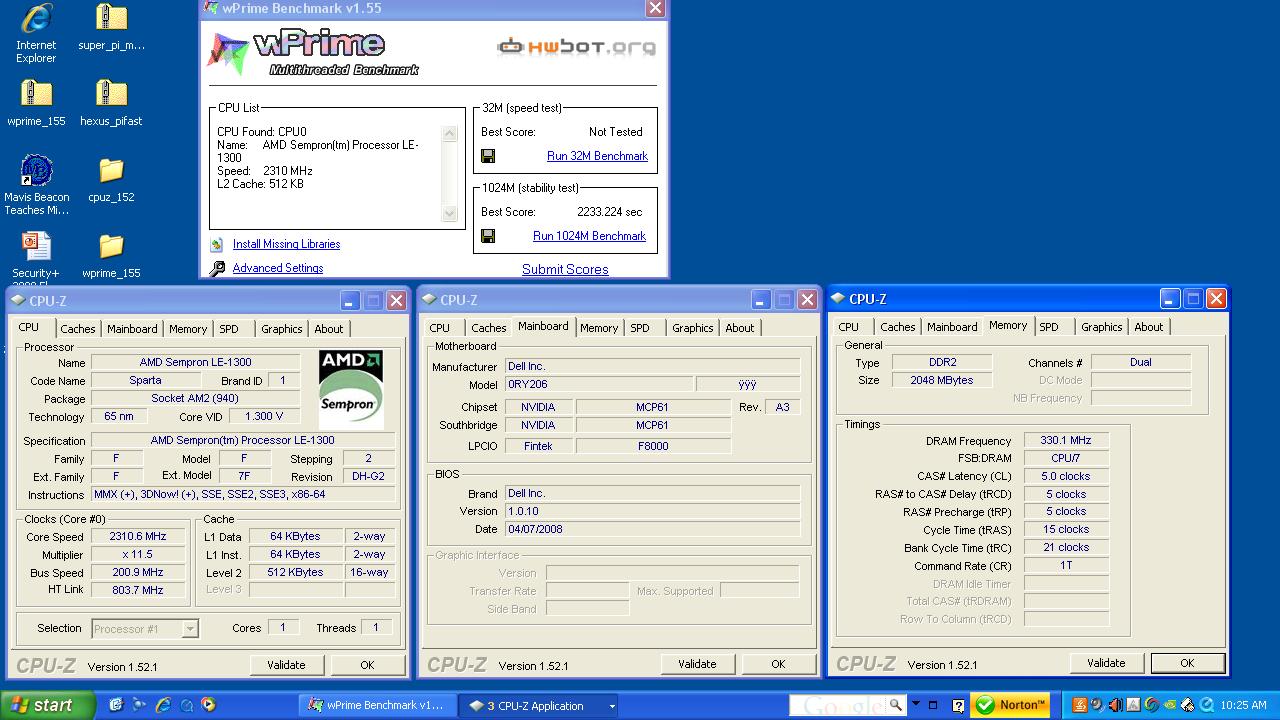This screenshot has width=1280, height=720.
Task: Open the Java icon in system tray
Action: click(x=1079, y=705)
